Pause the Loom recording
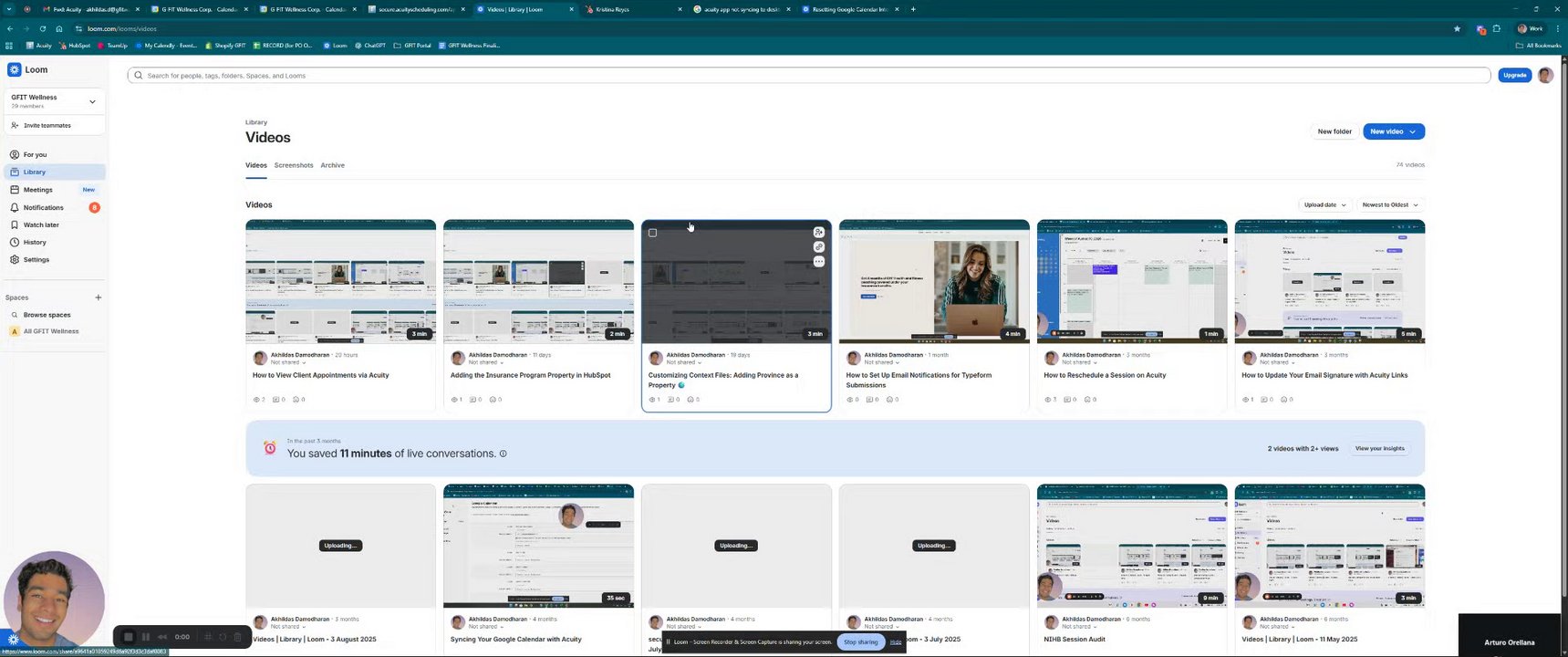 click(x=146, y=637)
